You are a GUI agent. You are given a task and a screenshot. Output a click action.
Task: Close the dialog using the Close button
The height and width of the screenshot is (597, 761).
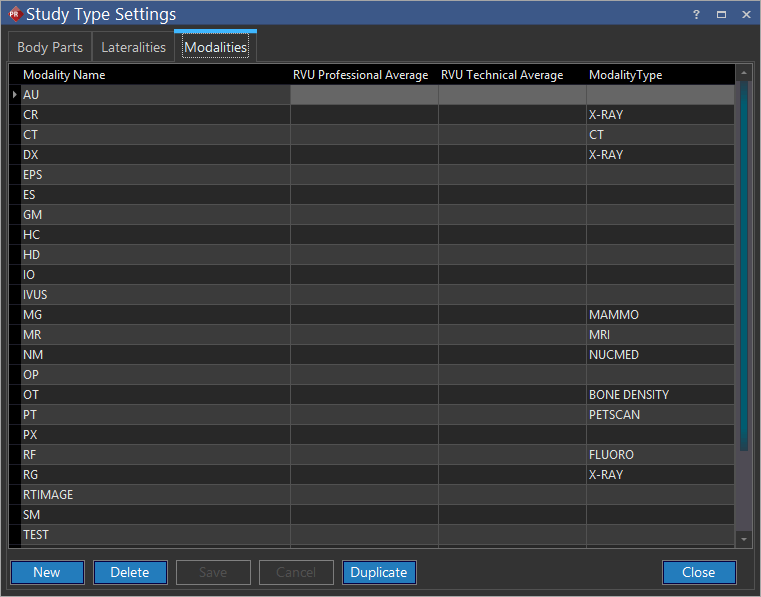[698, 572]
